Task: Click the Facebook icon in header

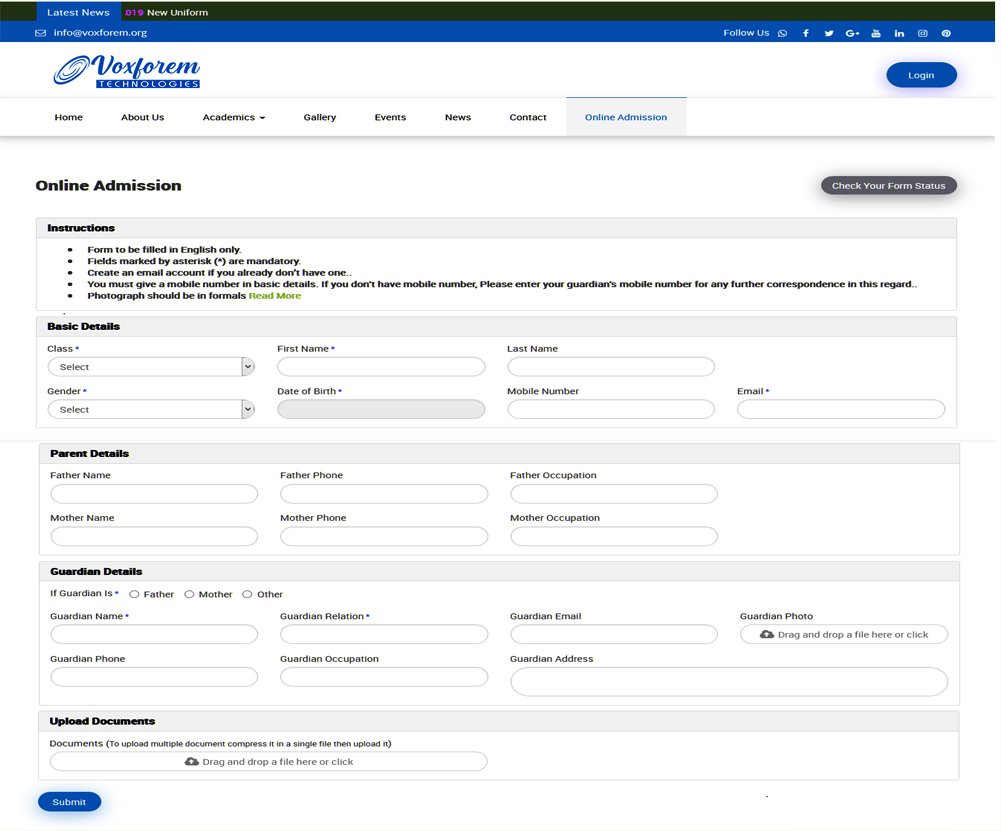Action: pos(806,33)
